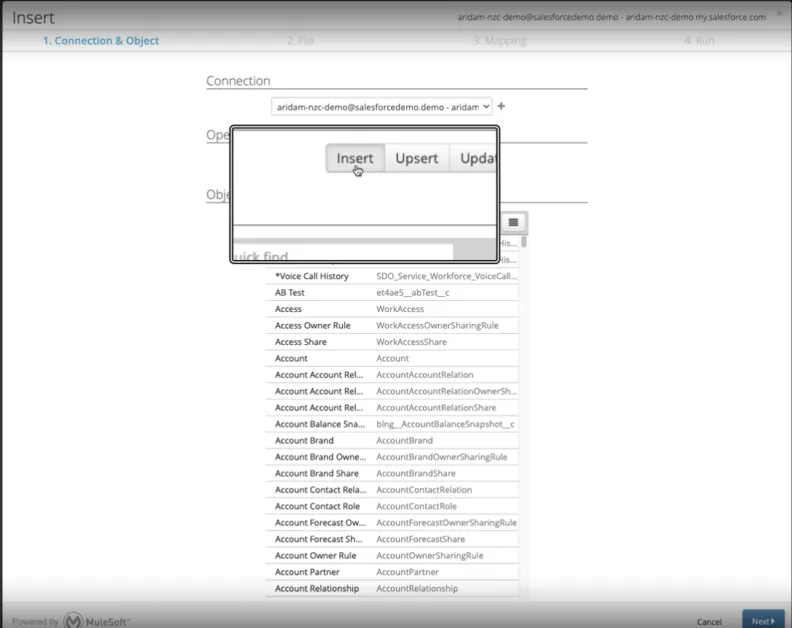Click the object list scrollbar
The width and height of the screenshot is (792, 628).
(x=524, y=241)
